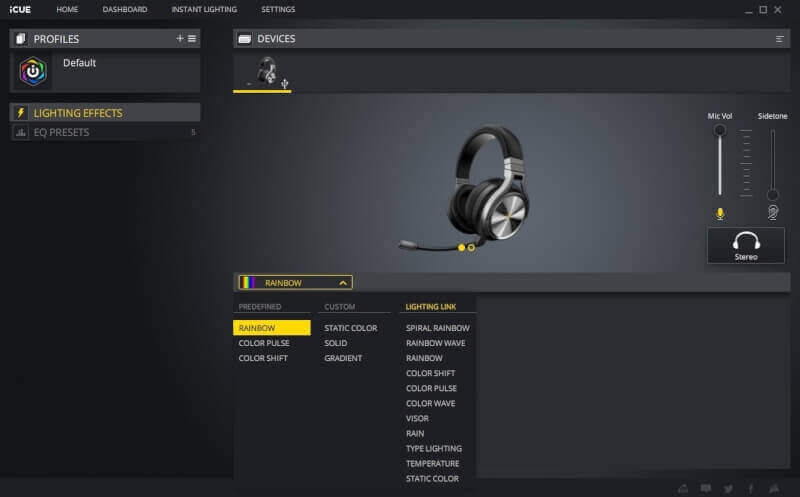800x497 pixels.
Task: Toggle the sidetone ear icon
Action: point(772,212)
